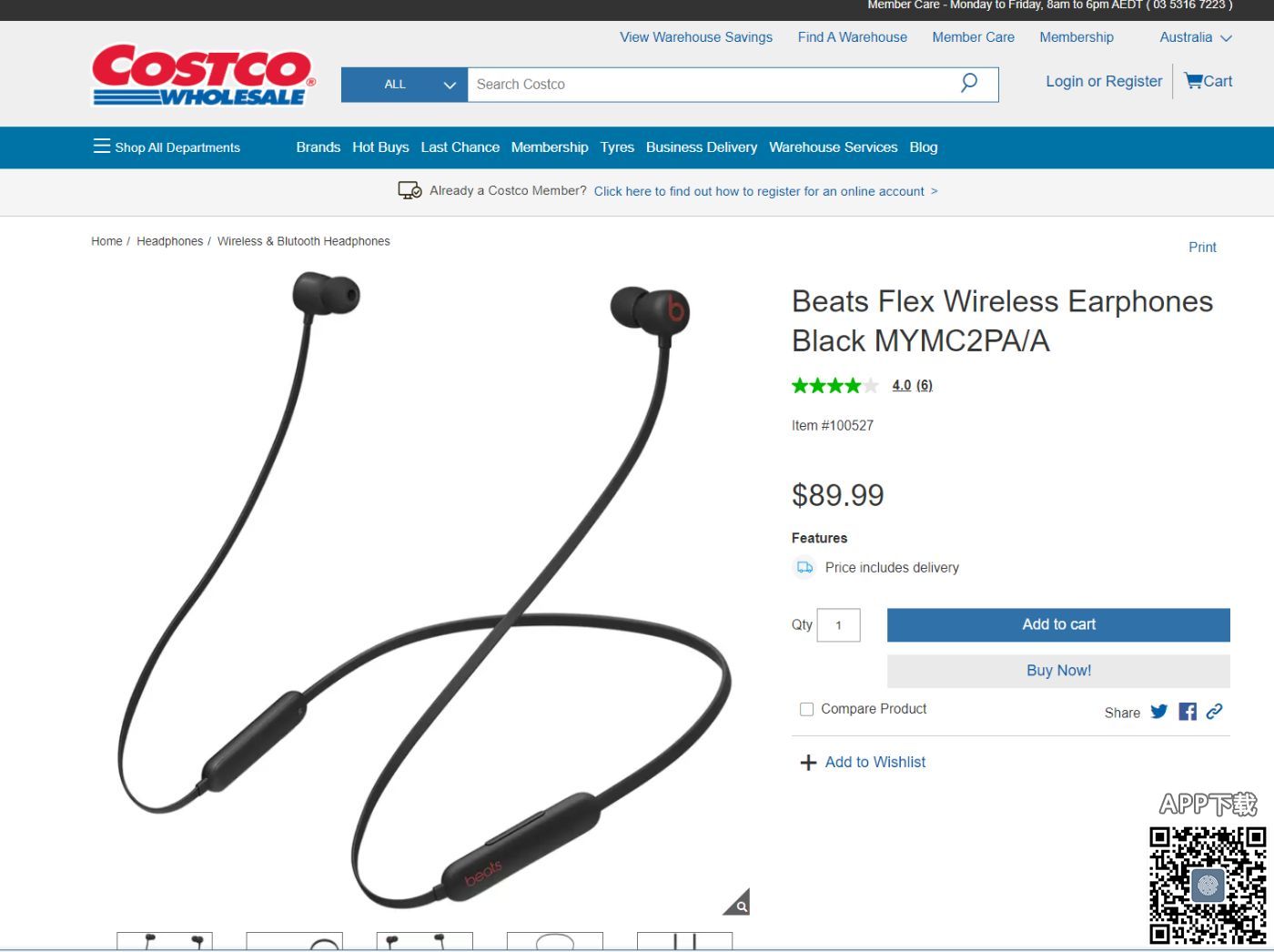1274x952 pixels.
Task: Select the first product thumbnail image
Action: coord(165,941)
